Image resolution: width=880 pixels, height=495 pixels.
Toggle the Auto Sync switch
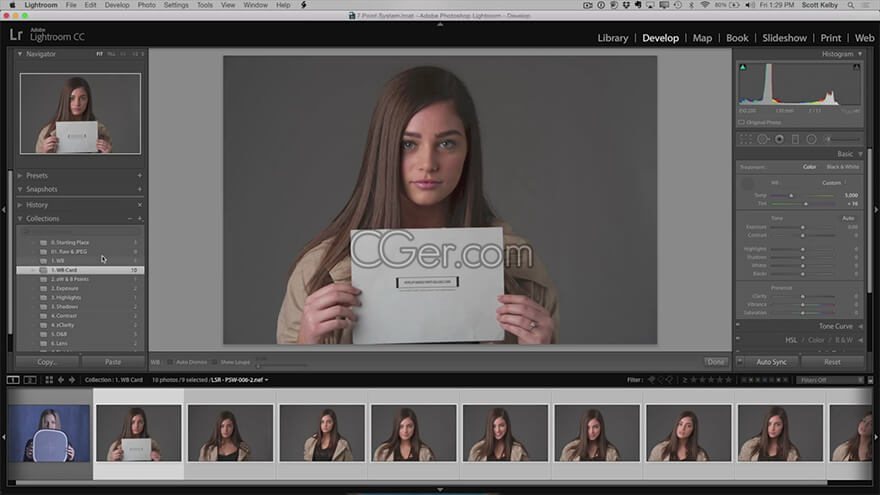740,362
